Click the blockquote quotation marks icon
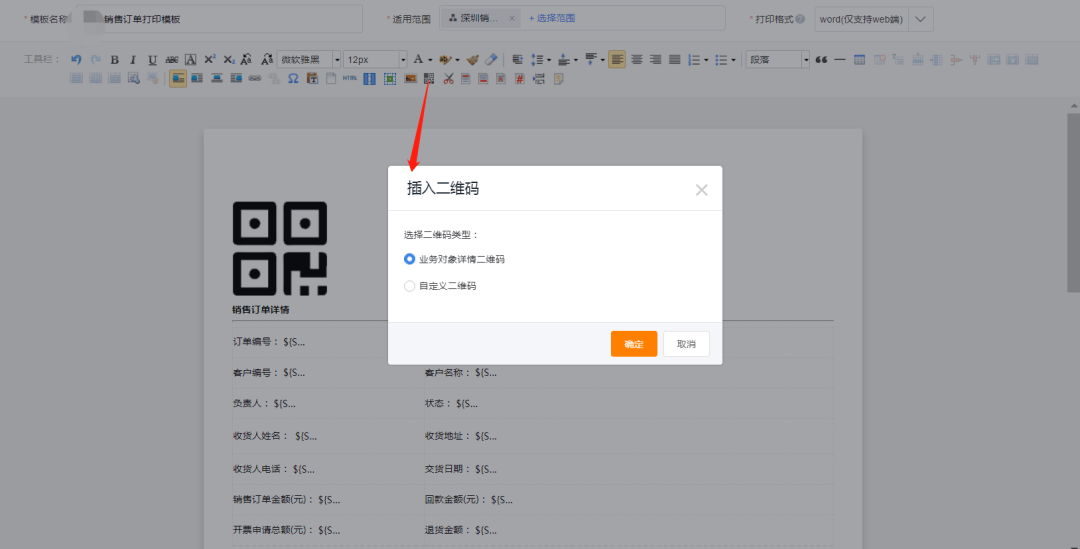Screen dimensions: 1080x549 pyautogui.click(x=821, y=60)
